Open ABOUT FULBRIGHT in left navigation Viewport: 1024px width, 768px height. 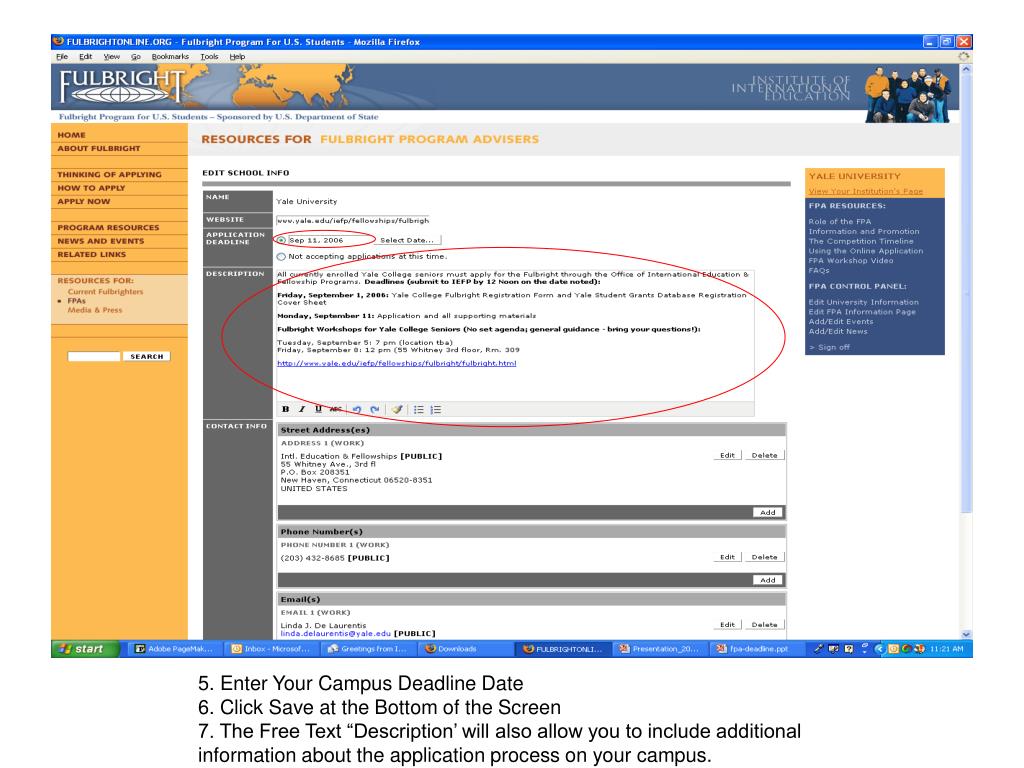99,148
